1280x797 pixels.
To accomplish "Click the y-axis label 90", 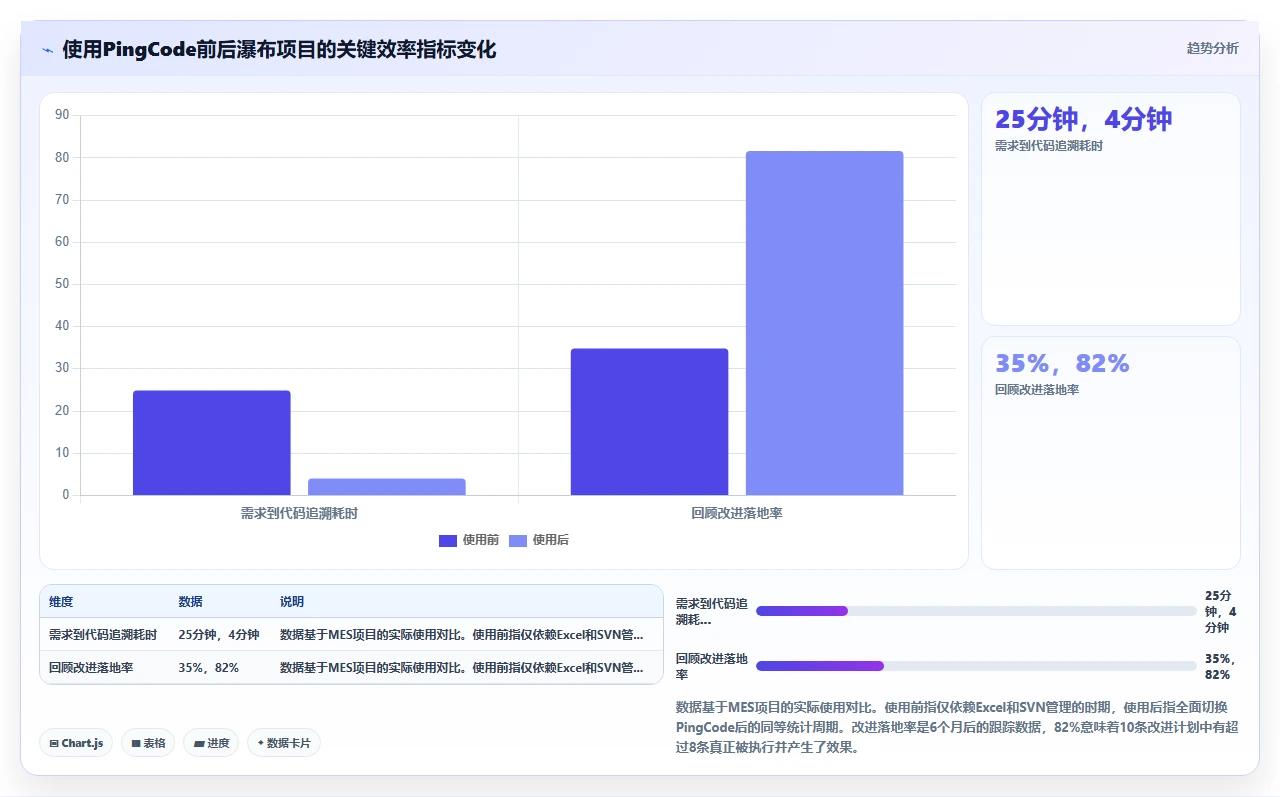I will point(62,115).
